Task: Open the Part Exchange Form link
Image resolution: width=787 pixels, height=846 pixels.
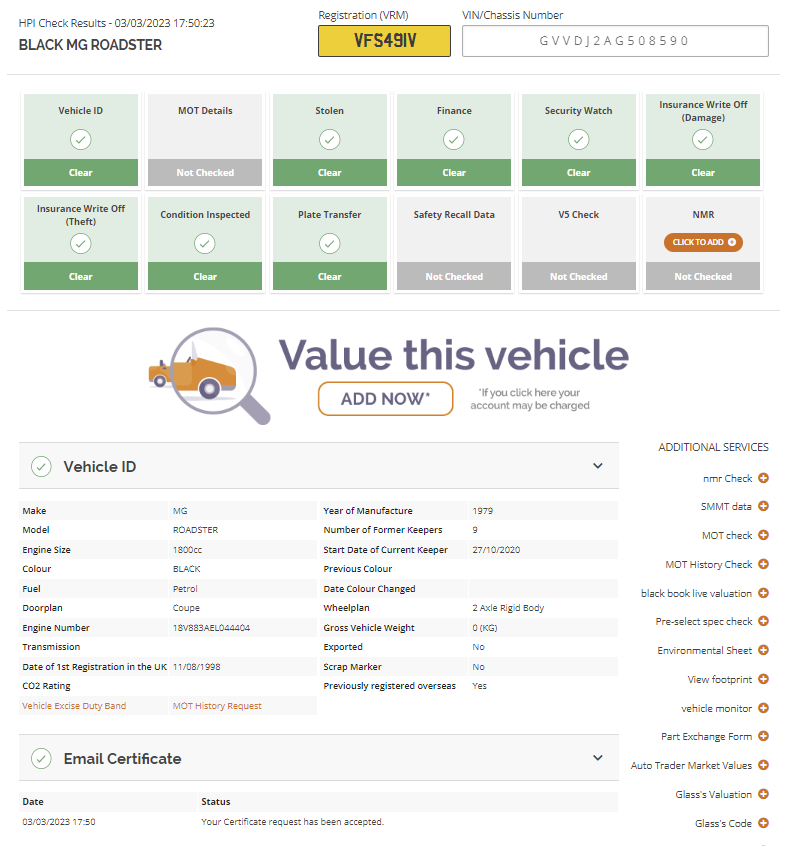Action: point(707,736)
